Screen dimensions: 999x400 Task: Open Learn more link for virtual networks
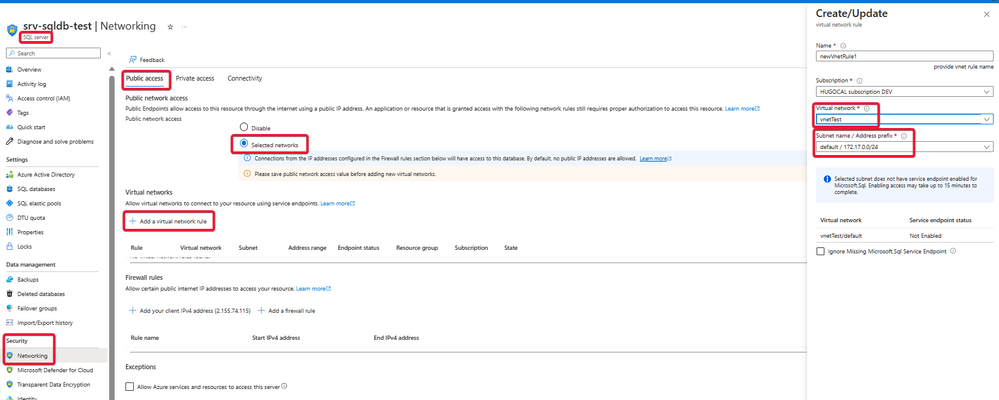point(337,203)
